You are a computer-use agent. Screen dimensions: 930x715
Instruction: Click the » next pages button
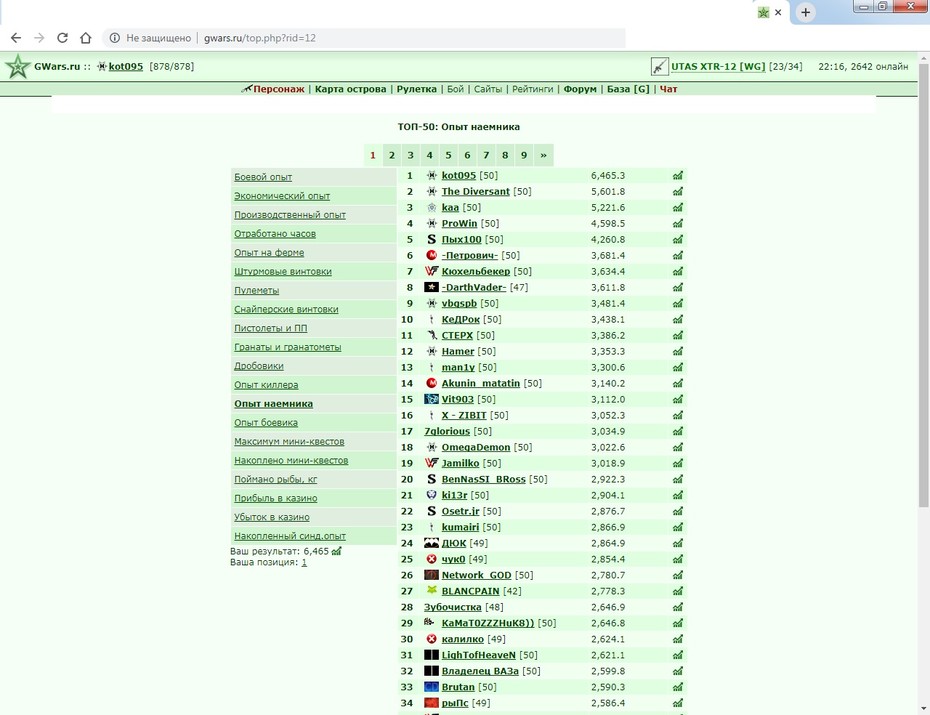pyautogui.click(x=543, y=155)
